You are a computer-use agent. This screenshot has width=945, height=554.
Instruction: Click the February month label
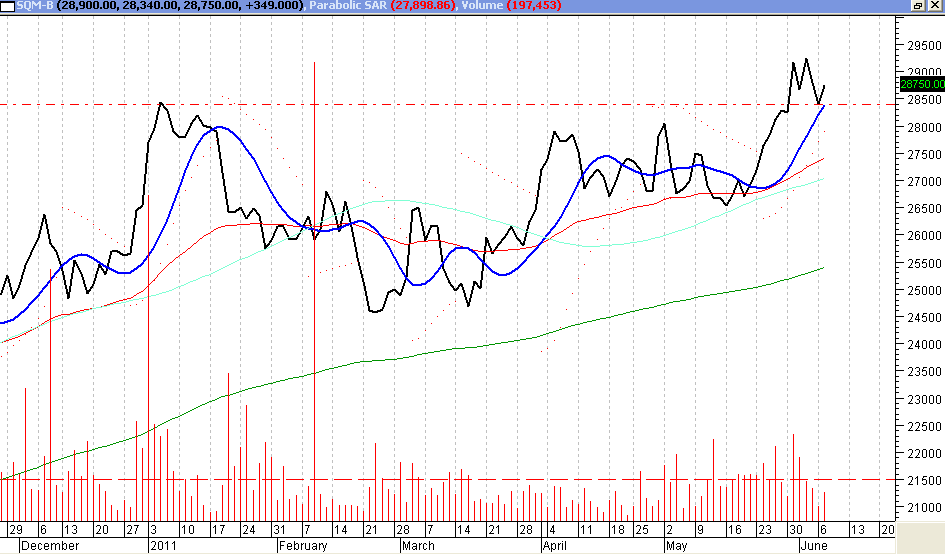coord(303,546)
